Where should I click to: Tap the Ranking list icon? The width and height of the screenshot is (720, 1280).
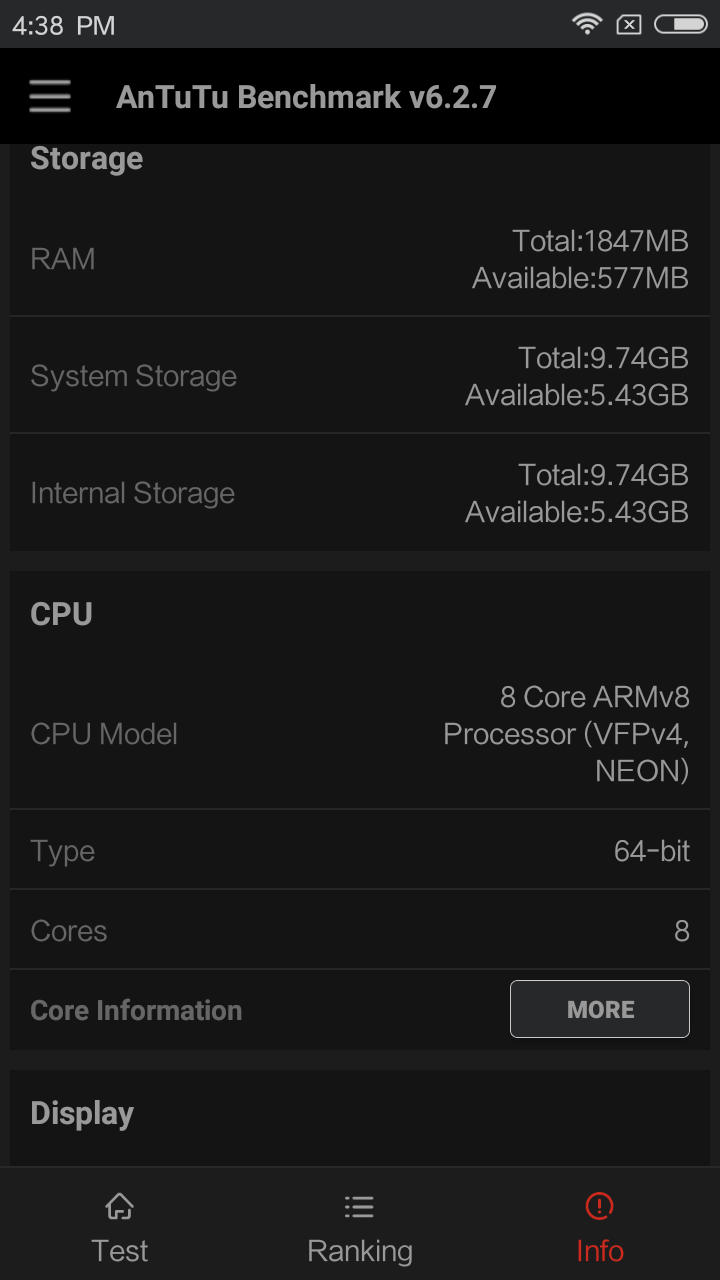[x=359, y=1206]
